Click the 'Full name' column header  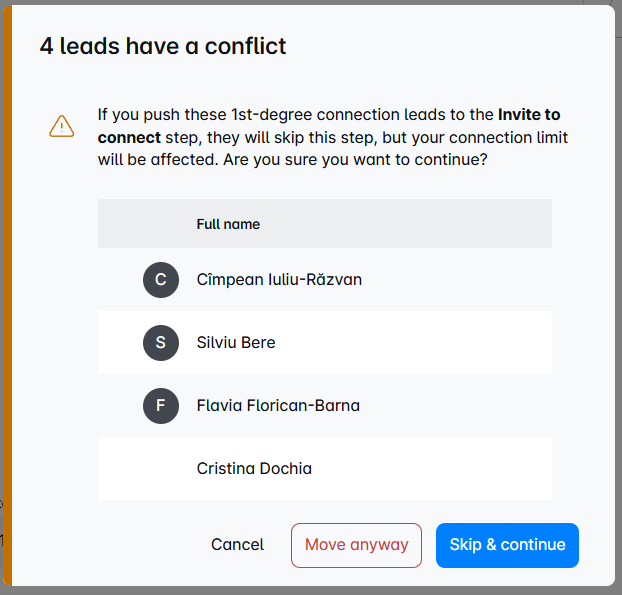[228, 224]
